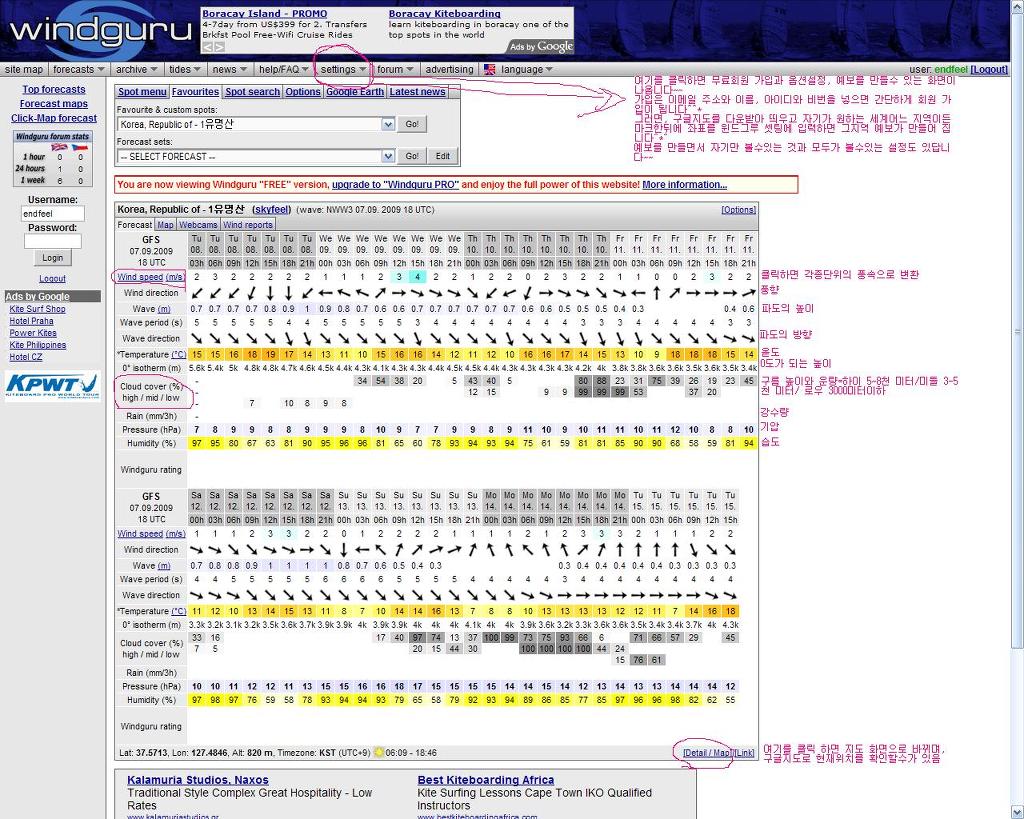Image resolution: width=1024 pixels, height=819 pixels.
Task: Open the Boracay Kiteboarding ad
Action: 445,13
